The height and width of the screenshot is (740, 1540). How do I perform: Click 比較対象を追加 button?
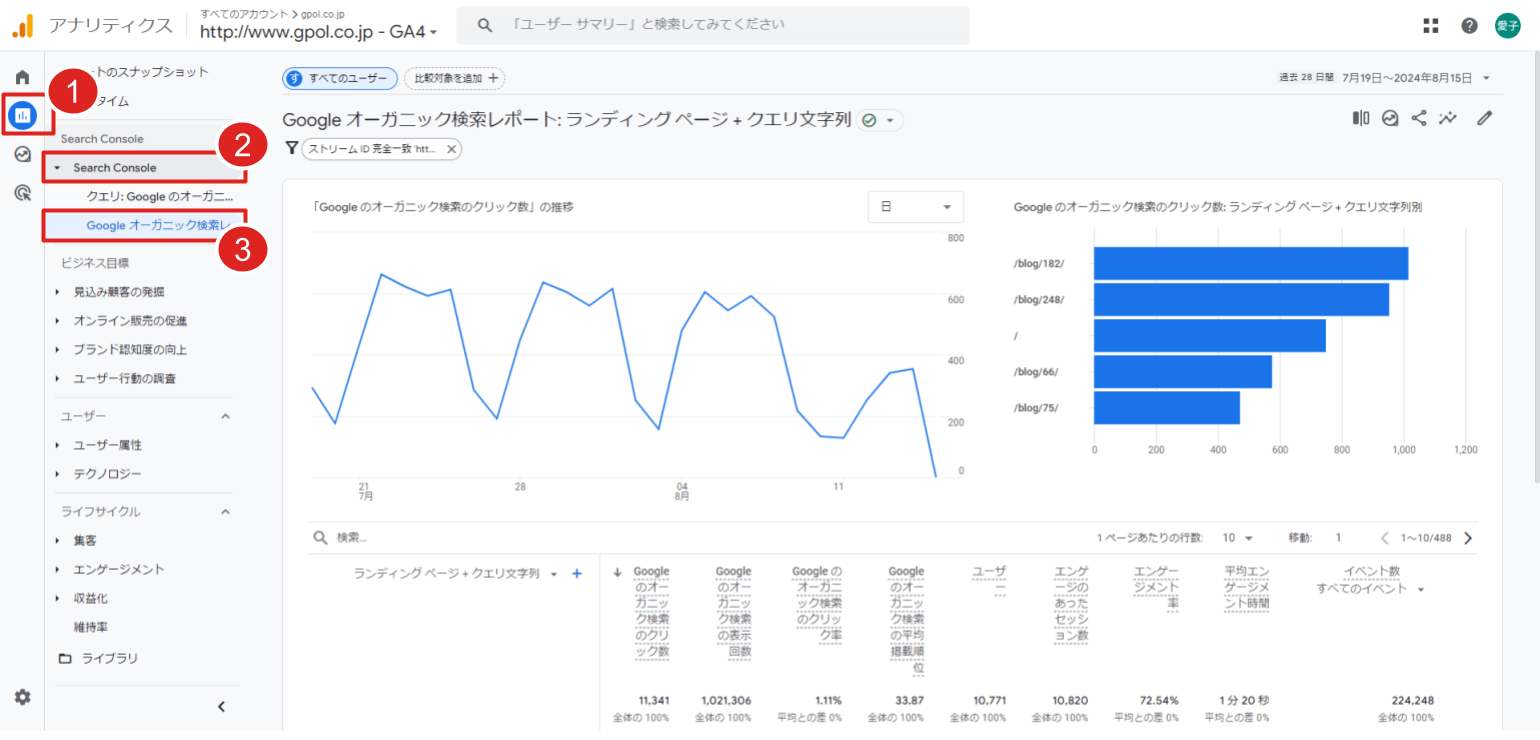[454, 78]
